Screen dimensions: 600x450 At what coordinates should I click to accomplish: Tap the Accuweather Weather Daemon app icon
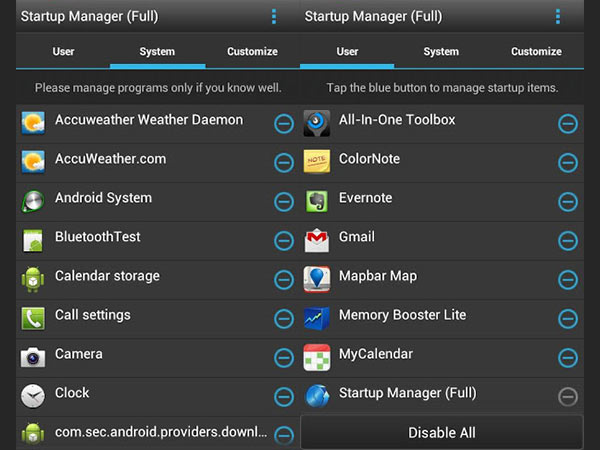coord(33,122)
